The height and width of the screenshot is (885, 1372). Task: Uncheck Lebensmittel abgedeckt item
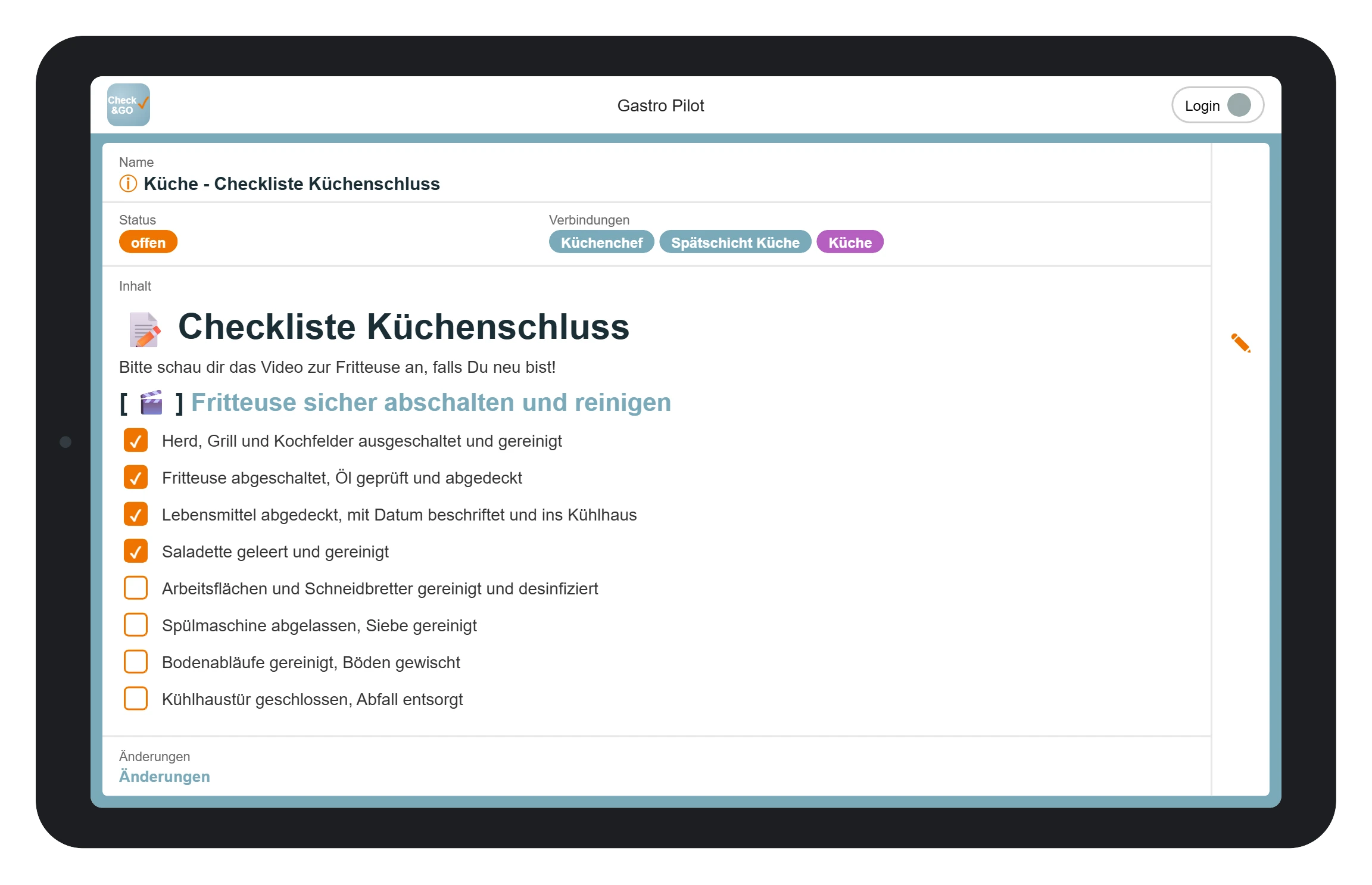[x=136, y=515]
